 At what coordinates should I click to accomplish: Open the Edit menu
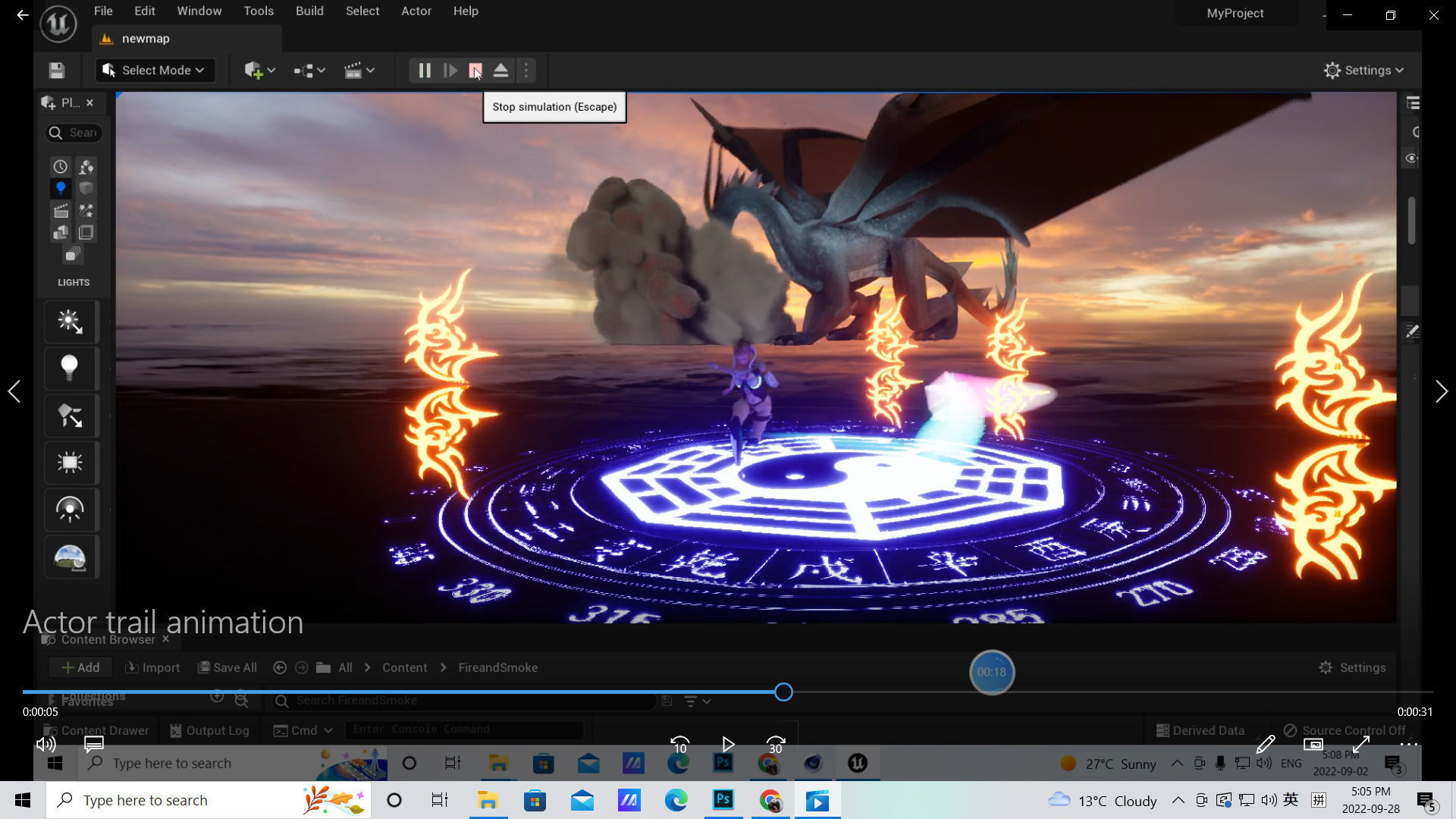[144, 11]
